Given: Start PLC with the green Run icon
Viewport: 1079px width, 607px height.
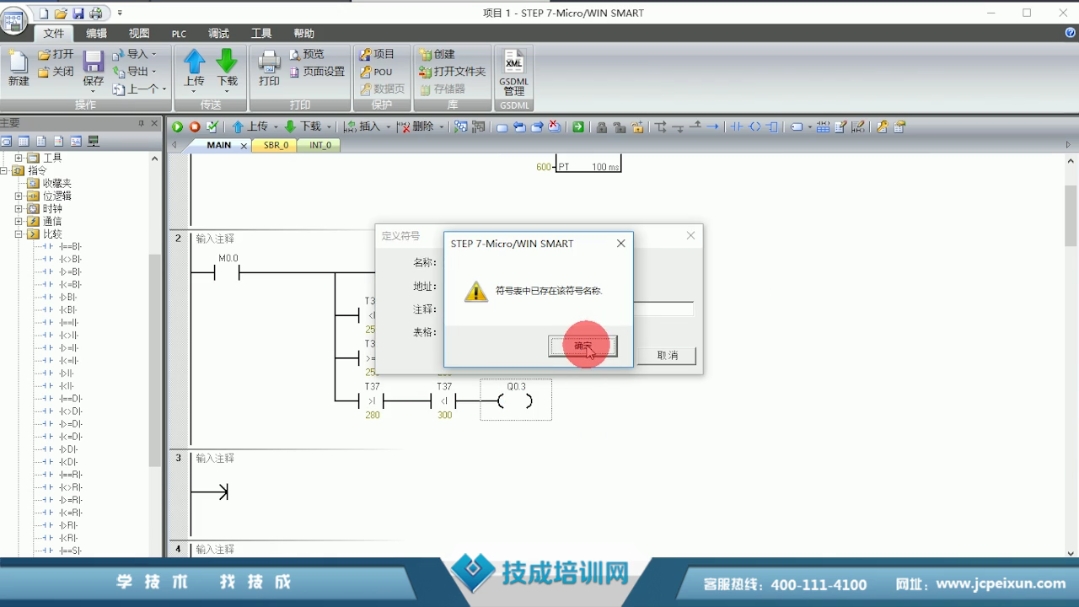Looking at the screenshot, I should click(x=178, y=127).
